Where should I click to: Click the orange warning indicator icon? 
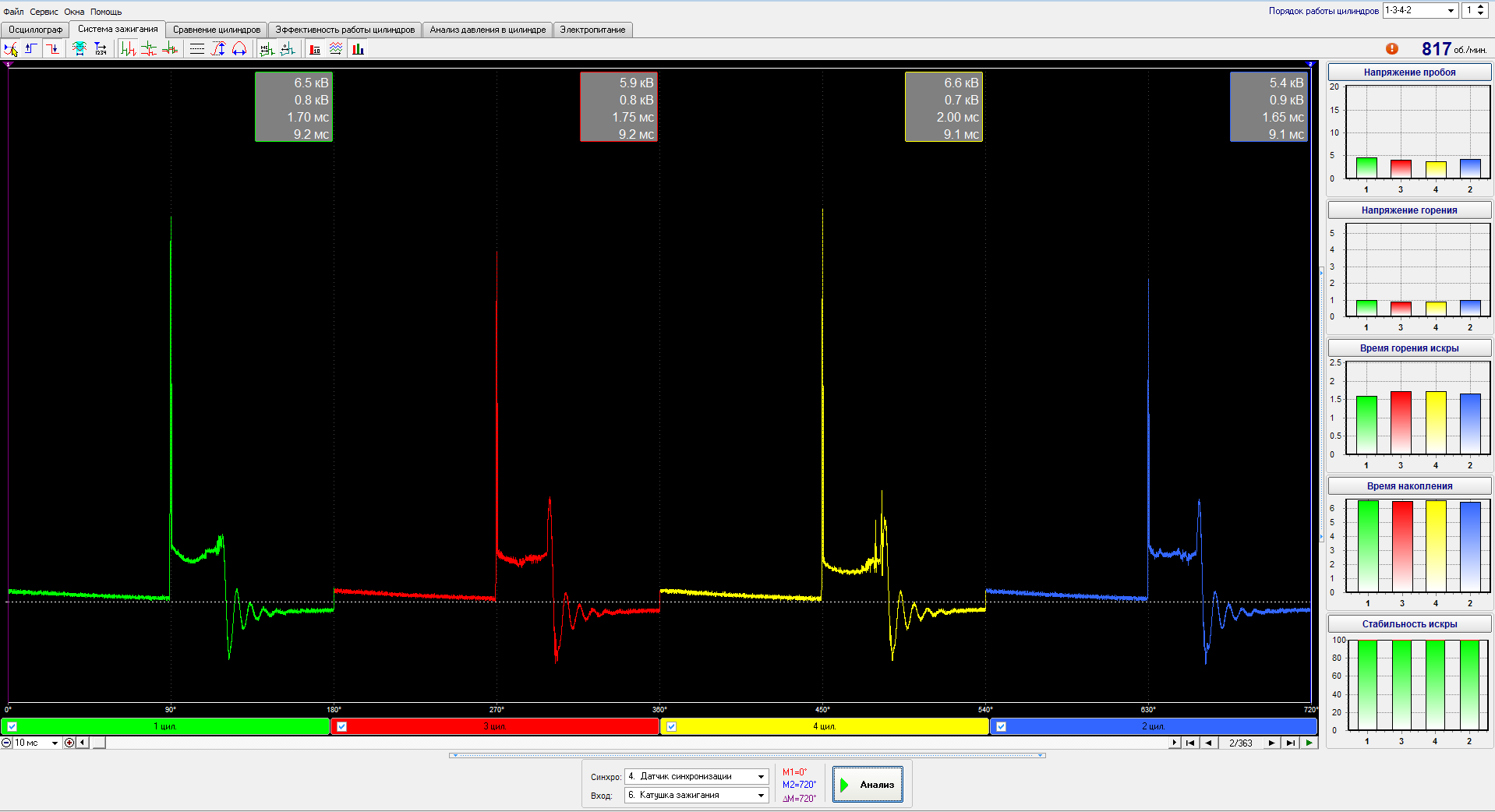[1392, 49]
